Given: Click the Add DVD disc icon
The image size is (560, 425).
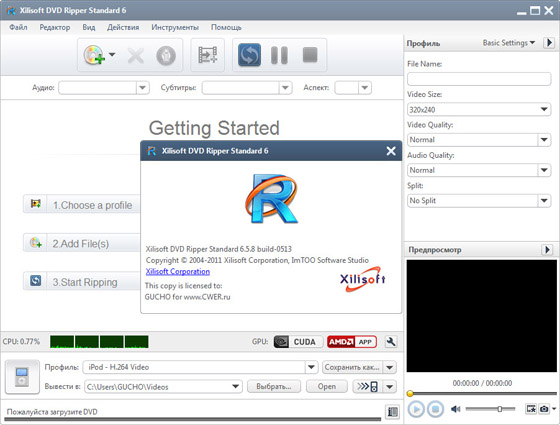Looking at the screenshot, I should click(94, 55).
